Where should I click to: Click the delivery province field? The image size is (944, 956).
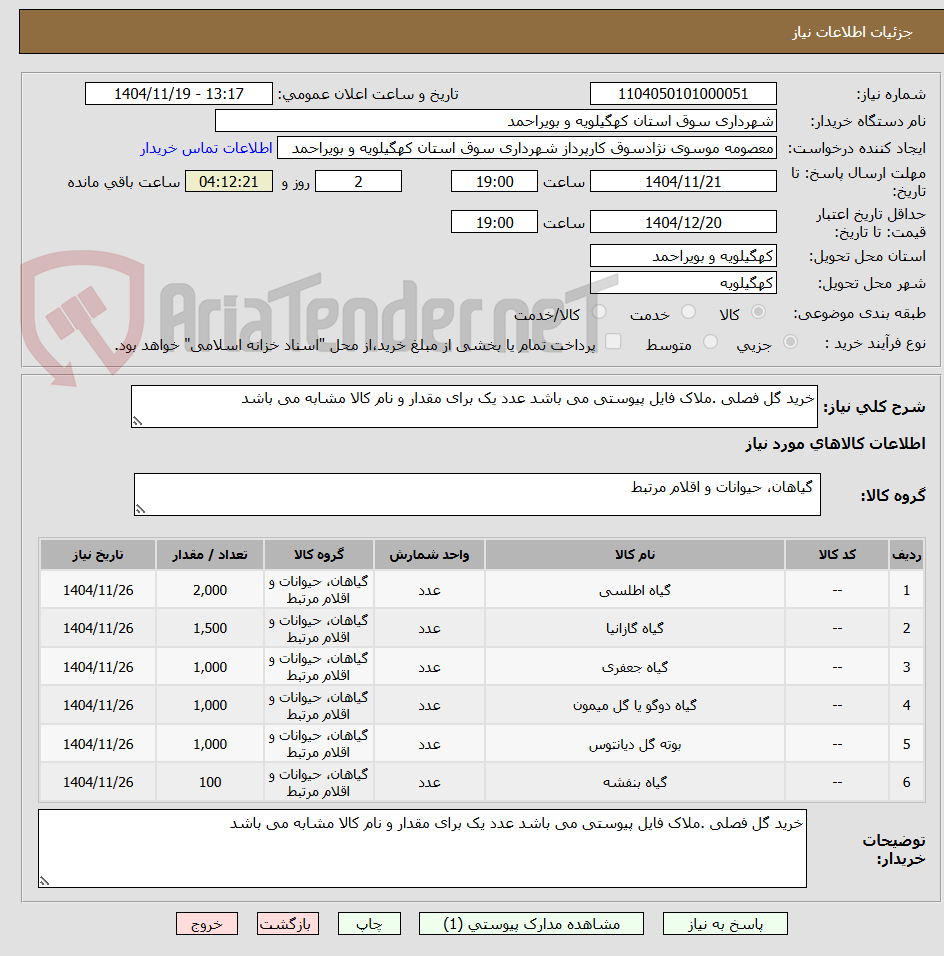683,255
